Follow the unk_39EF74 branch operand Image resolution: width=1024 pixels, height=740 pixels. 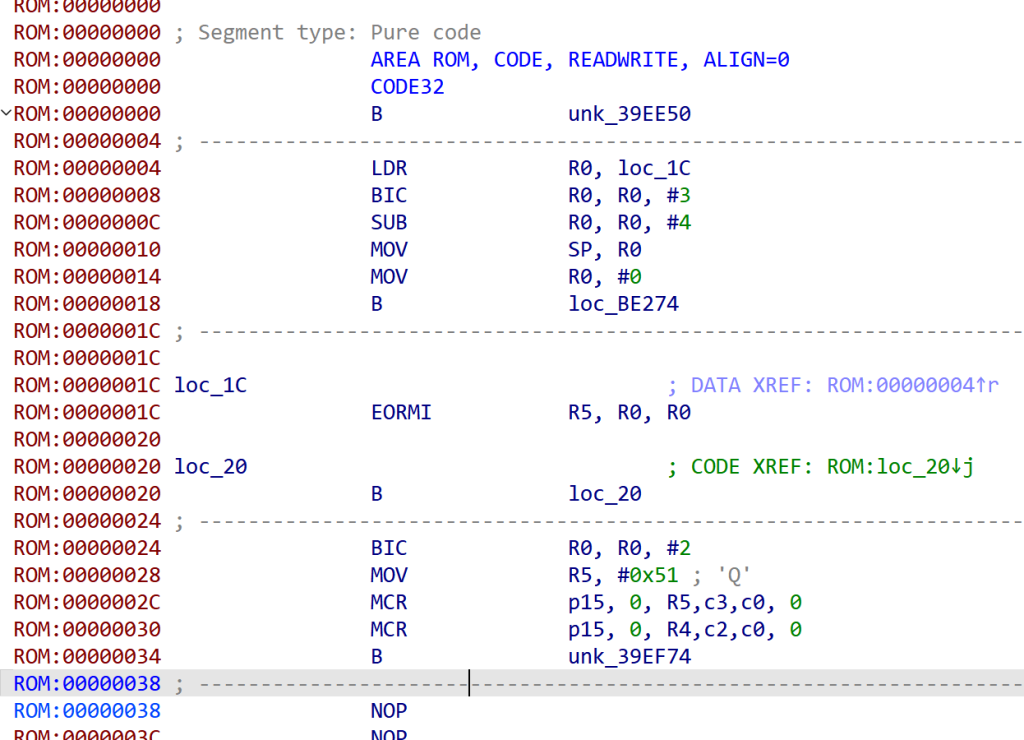coord(629,656)
